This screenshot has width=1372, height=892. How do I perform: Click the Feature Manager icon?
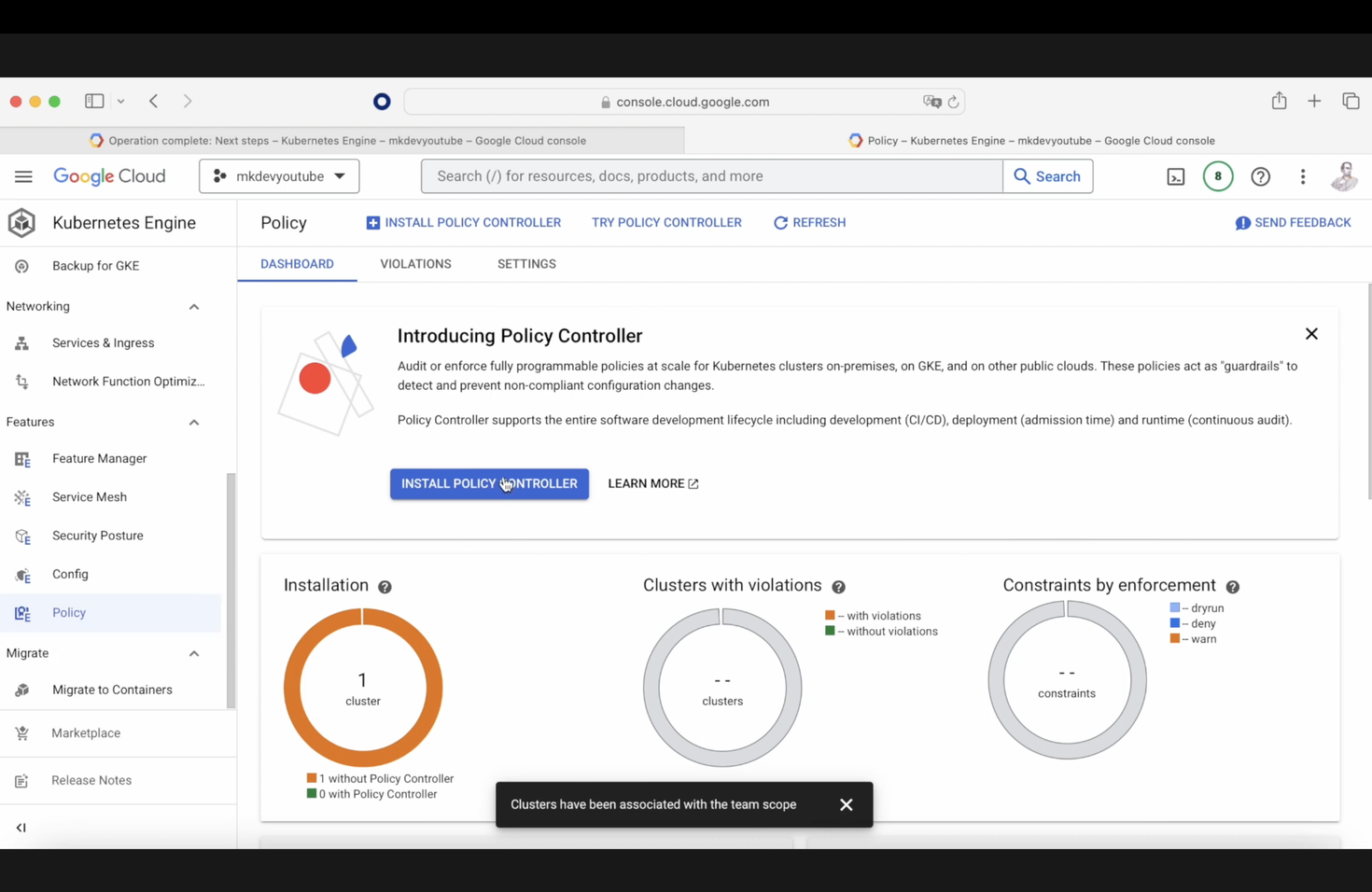click(x=22, y=459)
